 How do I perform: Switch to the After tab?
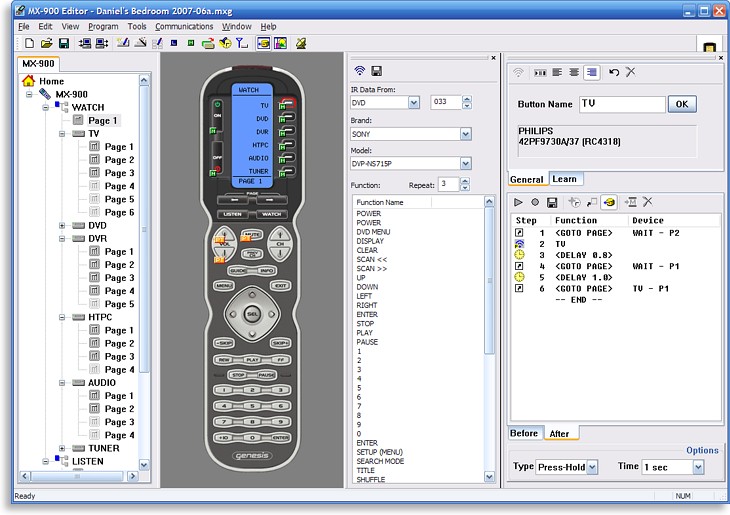[x=559, y=434]
